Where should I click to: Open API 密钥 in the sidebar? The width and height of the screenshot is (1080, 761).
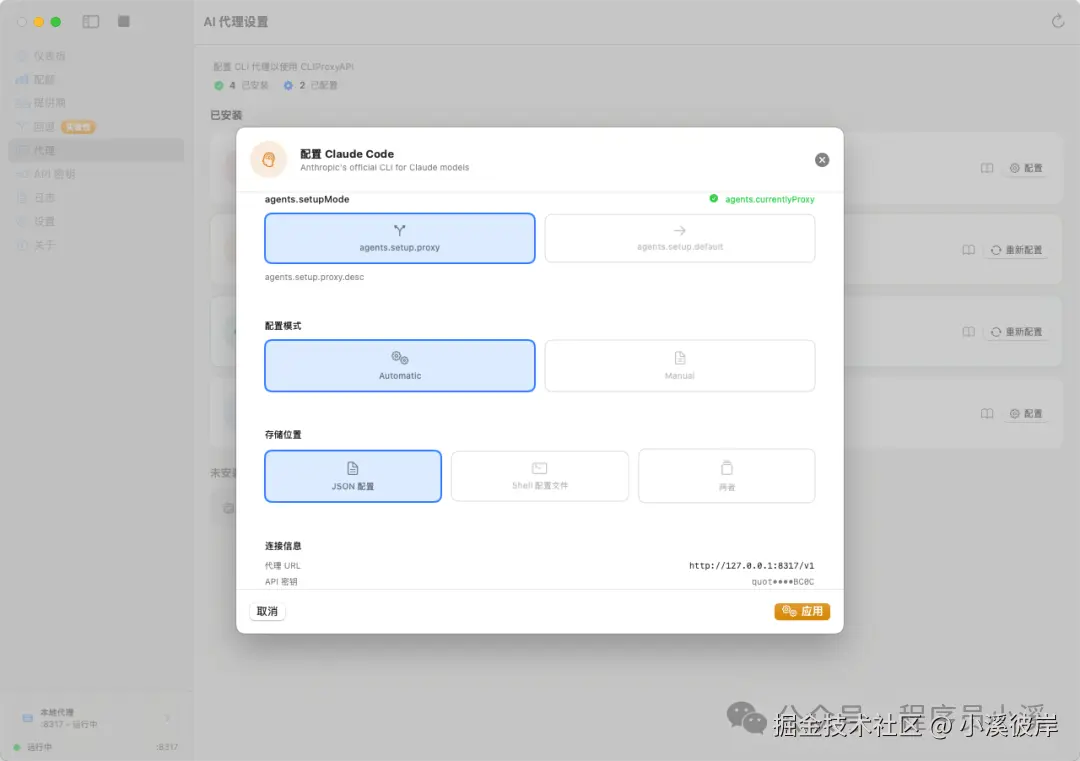(96, 174)
